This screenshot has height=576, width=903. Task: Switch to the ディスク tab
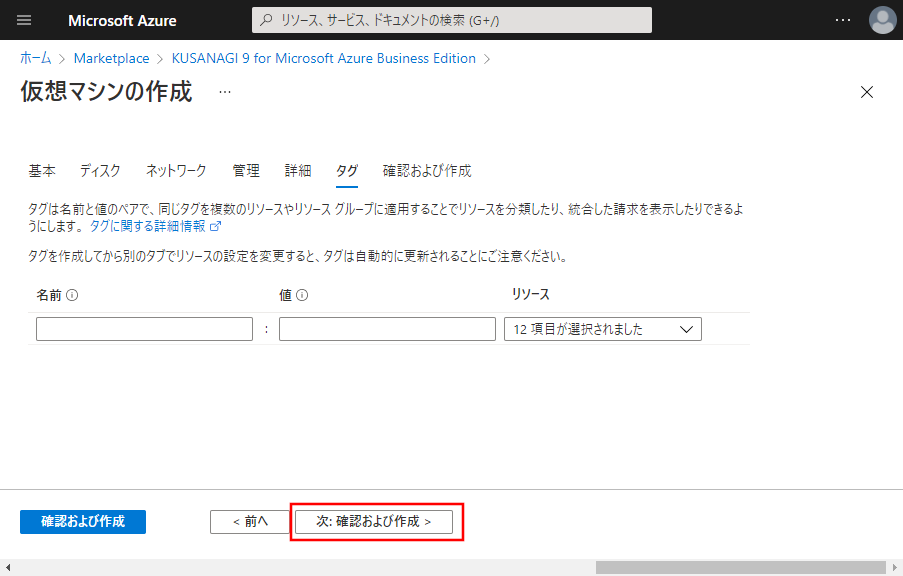tap(100, 170)
